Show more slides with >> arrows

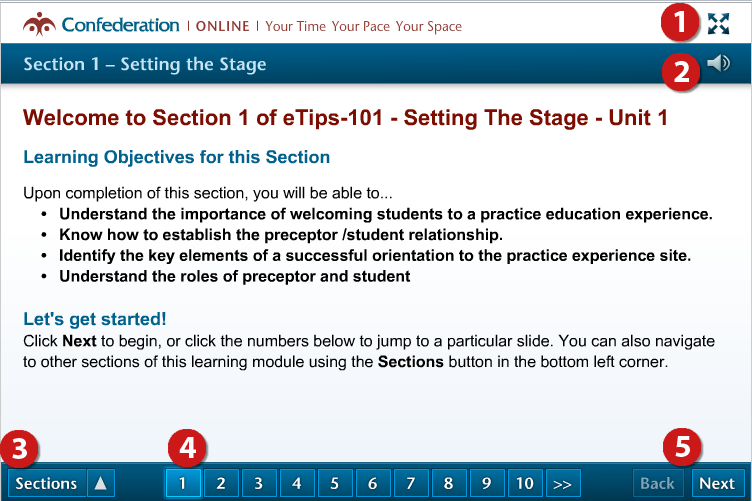[x=563, y=483]
